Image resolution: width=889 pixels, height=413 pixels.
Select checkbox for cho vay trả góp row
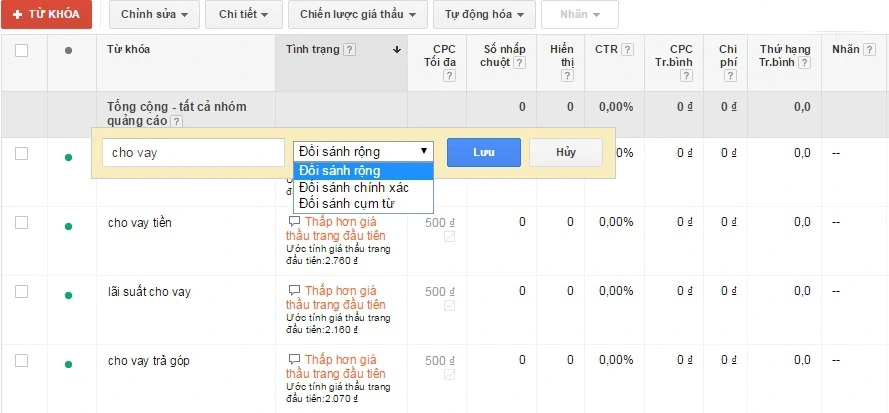click(22, 360)
